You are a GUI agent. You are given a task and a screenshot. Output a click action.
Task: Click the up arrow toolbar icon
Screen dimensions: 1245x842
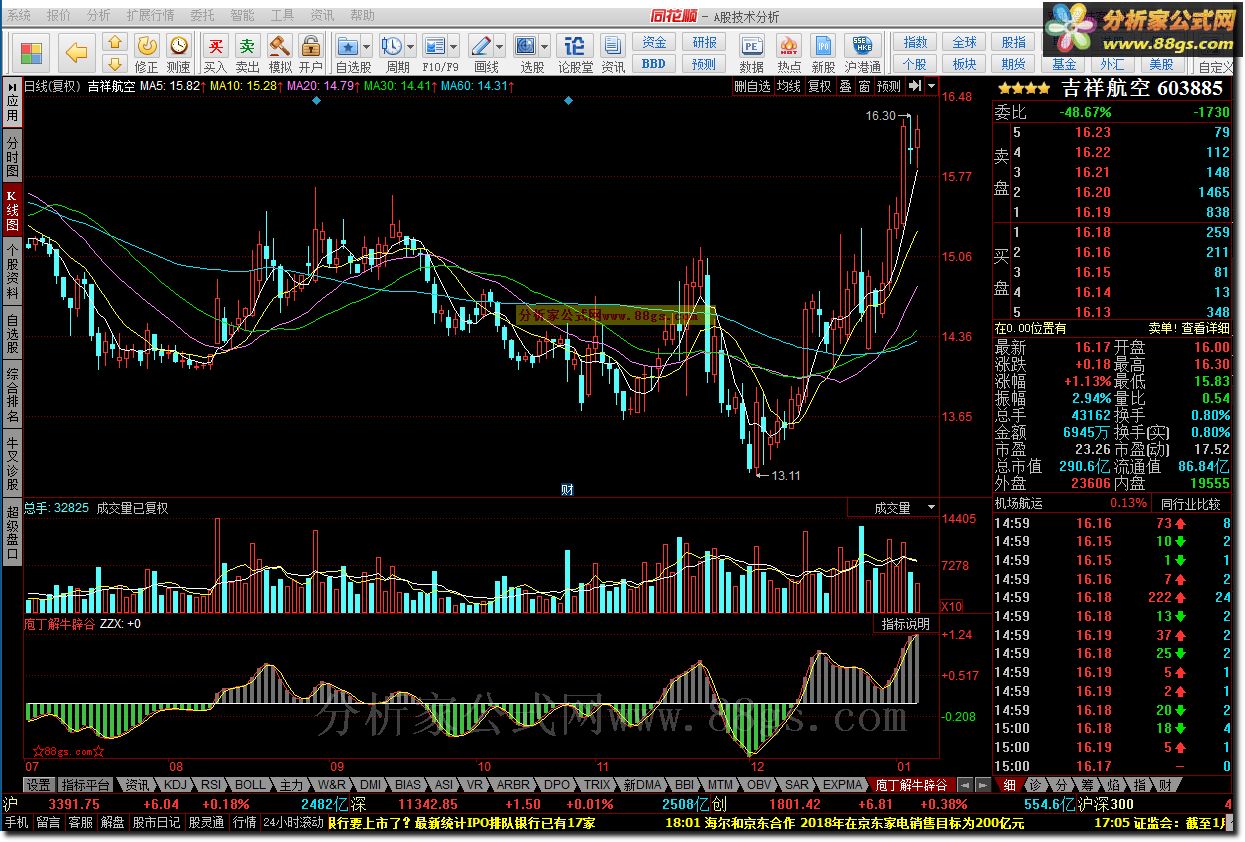pos(115,43)
